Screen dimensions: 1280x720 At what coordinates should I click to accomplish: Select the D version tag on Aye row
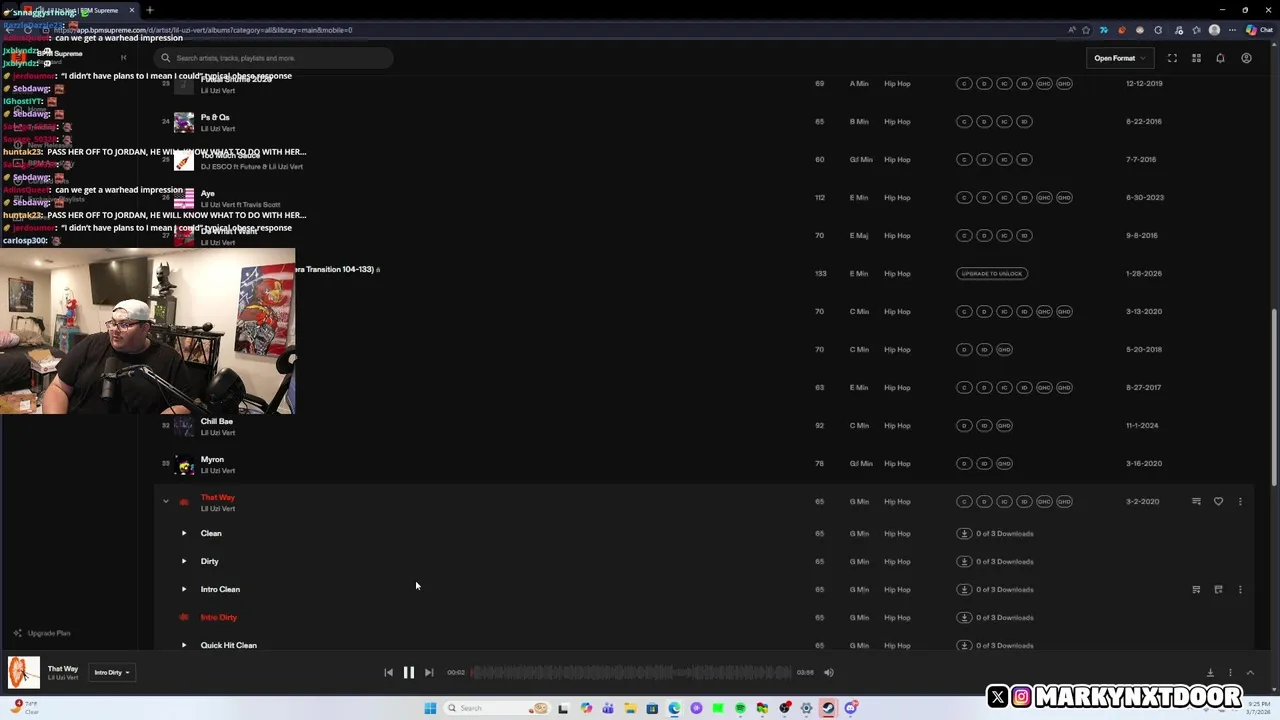(984, 197)
